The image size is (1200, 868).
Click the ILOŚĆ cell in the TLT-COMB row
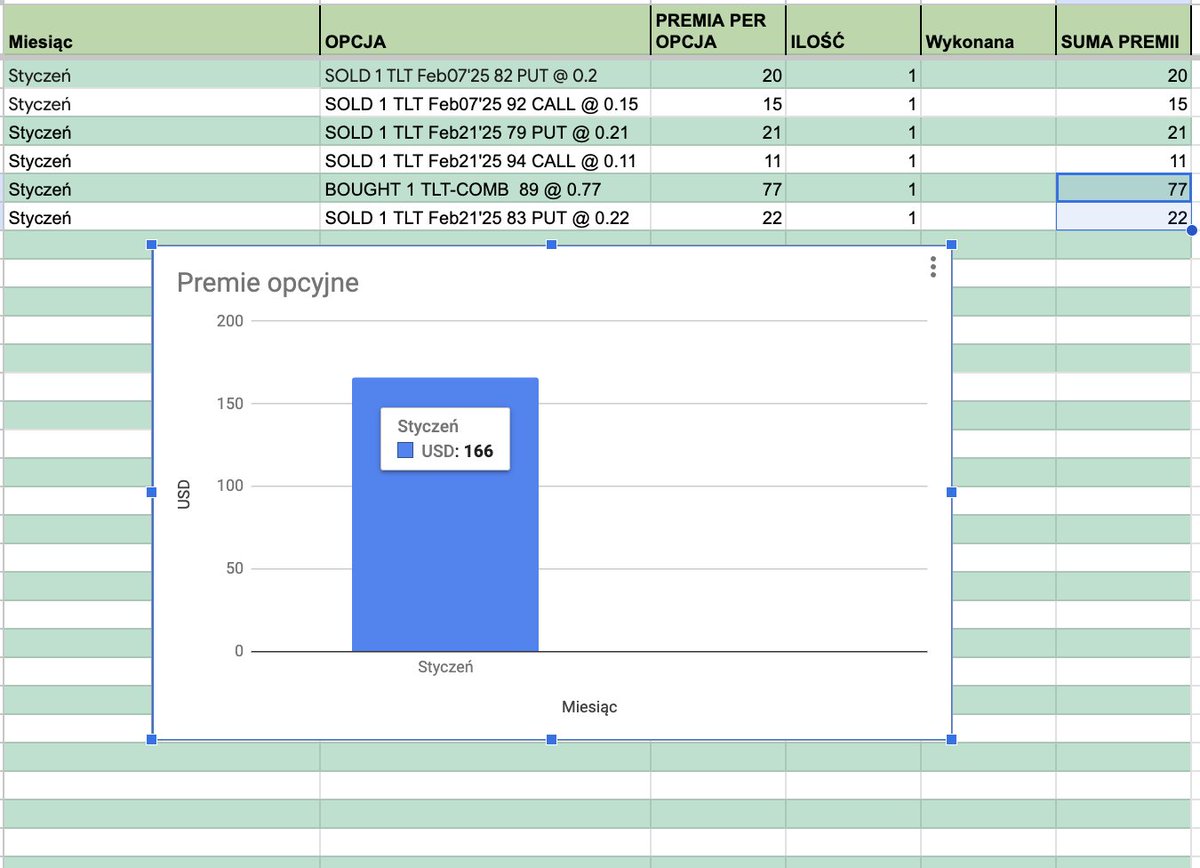coord(853,188)
